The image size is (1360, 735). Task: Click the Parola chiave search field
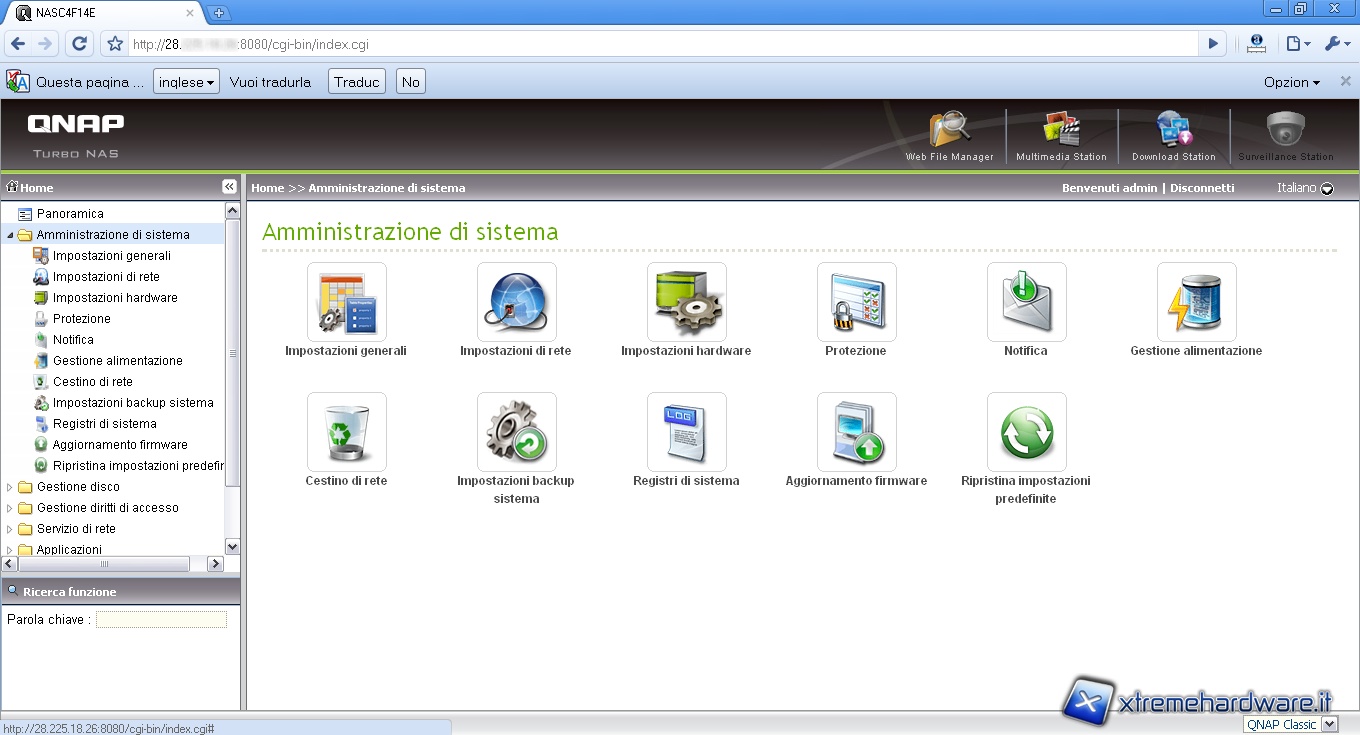(161, 620)
